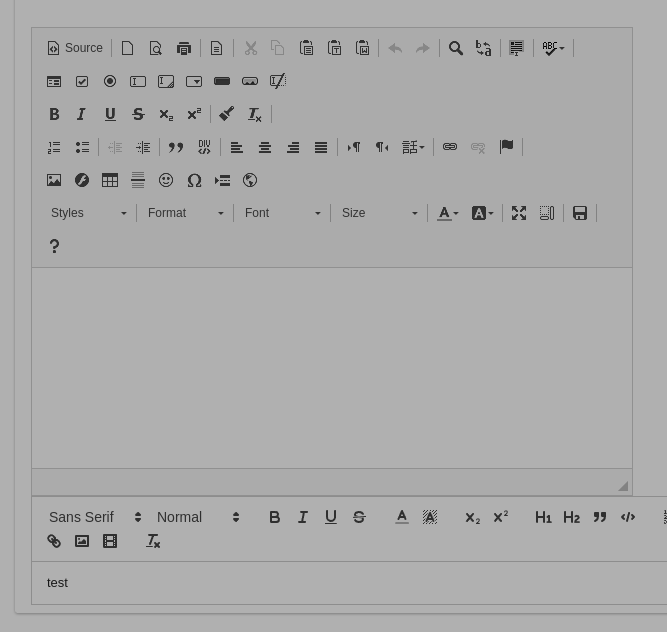Insert a Checkbox form element
The height and width of the screenshot is (632, 667).
82,81
